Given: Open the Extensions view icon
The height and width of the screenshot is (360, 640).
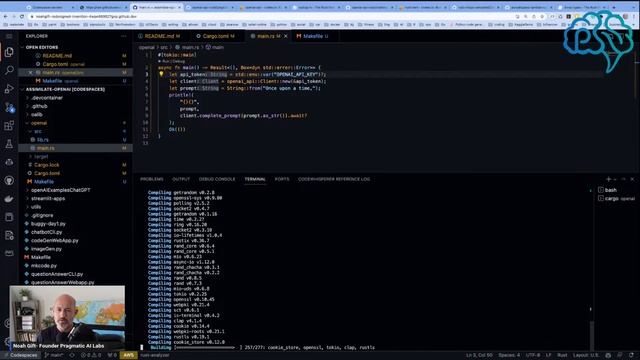Looking at the screenshot, I should pyautogui.click(x=9, y=125).
